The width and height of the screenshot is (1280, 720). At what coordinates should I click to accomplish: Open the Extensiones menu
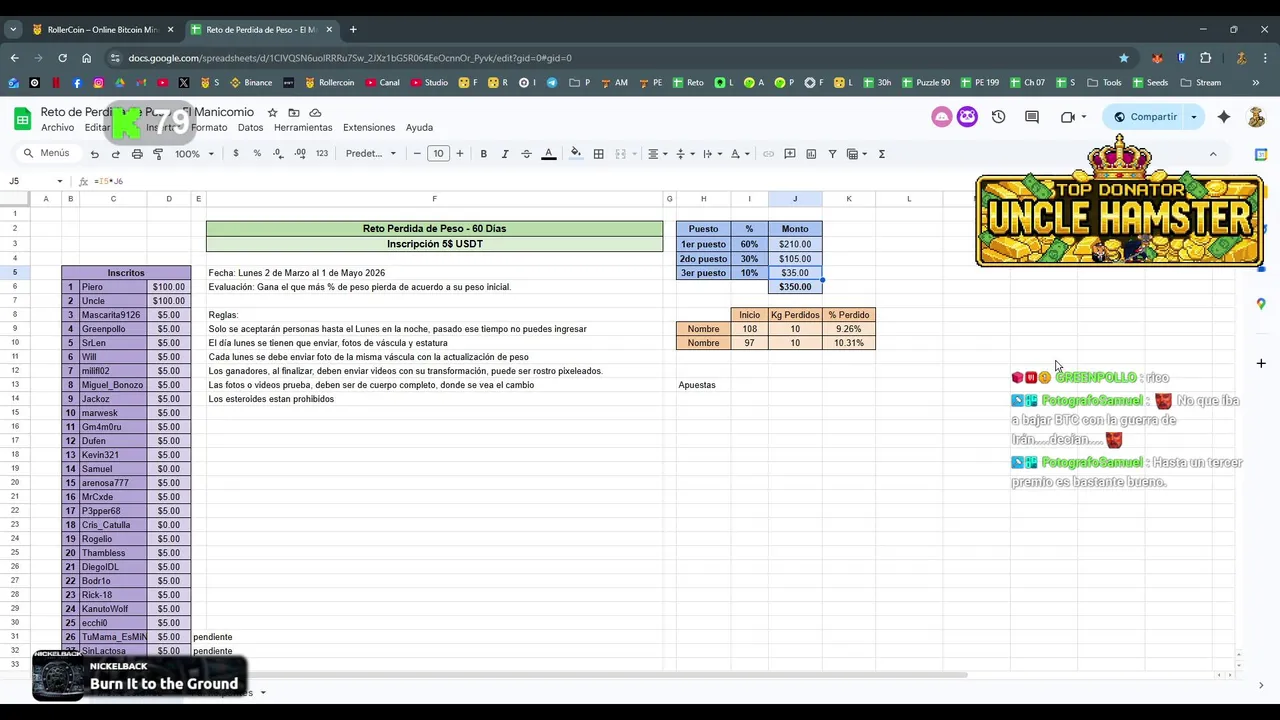[369, 128]
